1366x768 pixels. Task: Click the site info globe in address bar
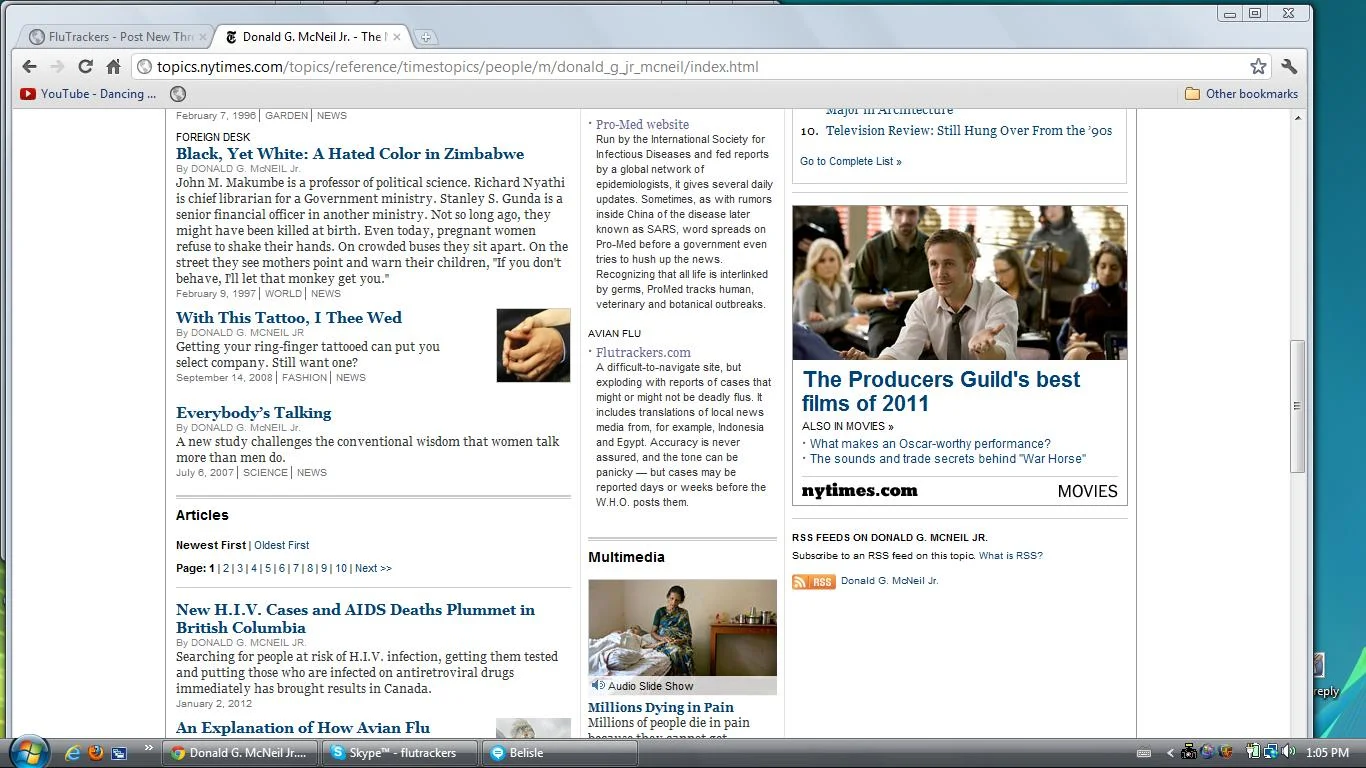[144, 67]
